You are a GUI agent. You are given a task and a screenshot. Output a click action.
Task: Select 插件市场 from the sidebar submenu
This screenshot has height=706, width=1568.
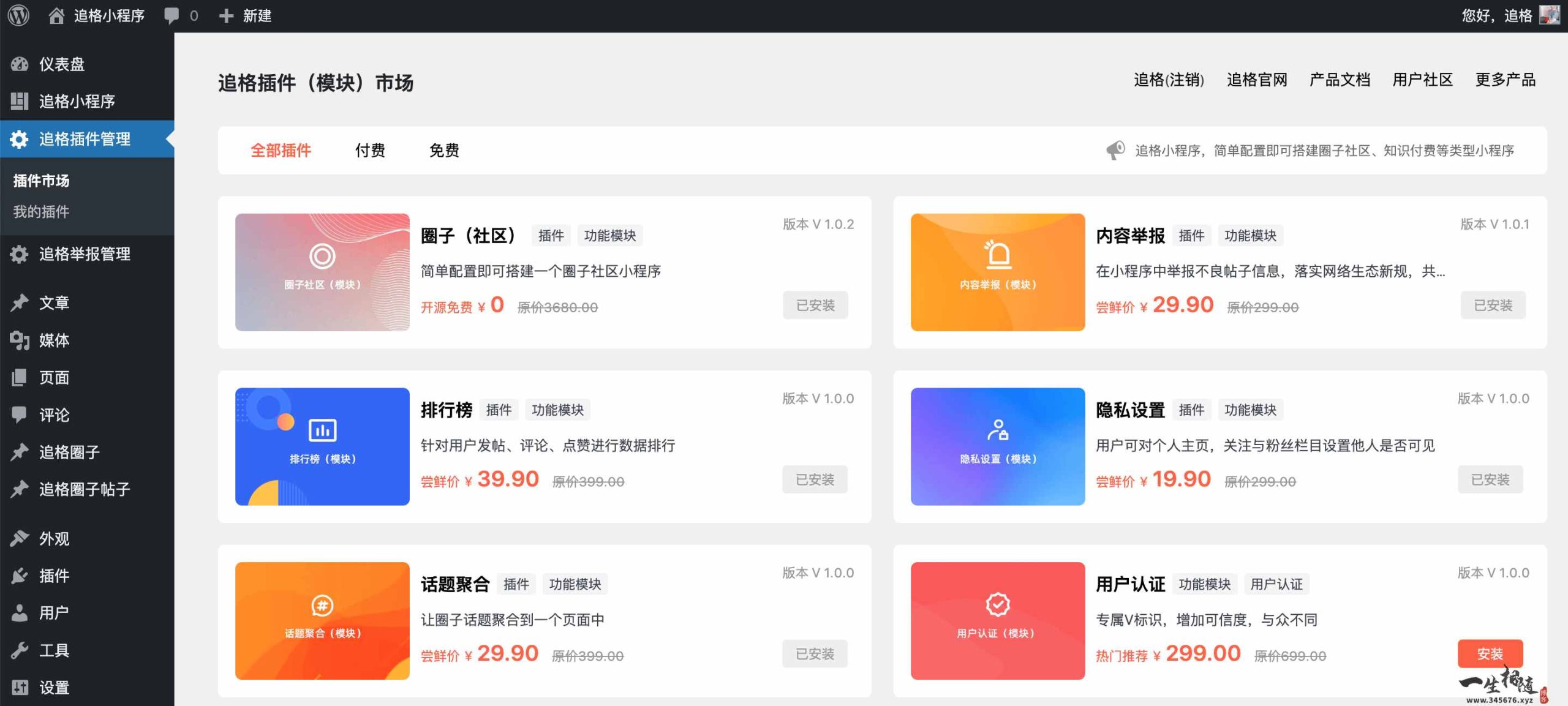(42, 181)
